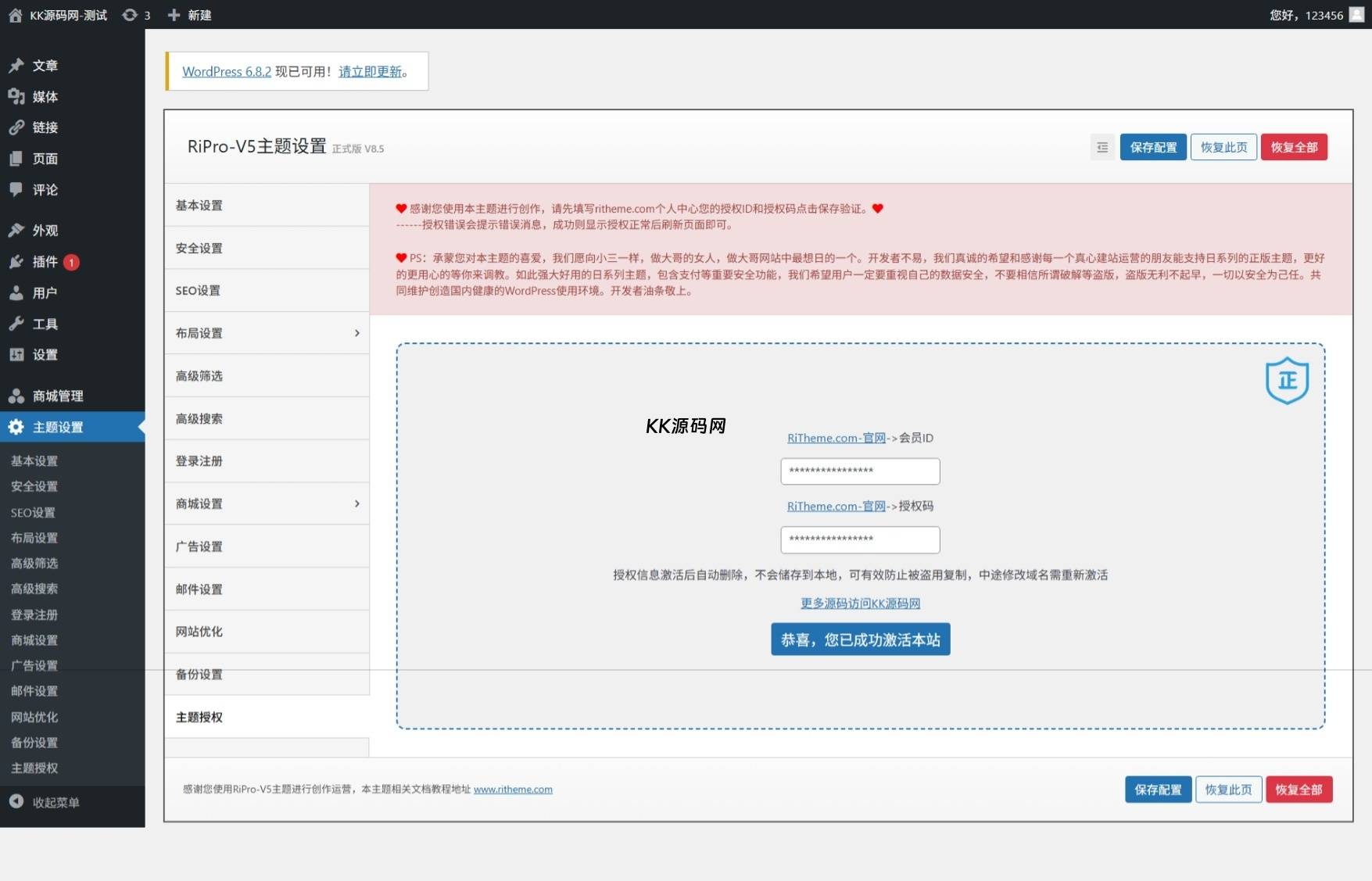Screen dimensions: 1372x881
Task: Open sidebar submenu 备份设置
Action: coord(34,743)
